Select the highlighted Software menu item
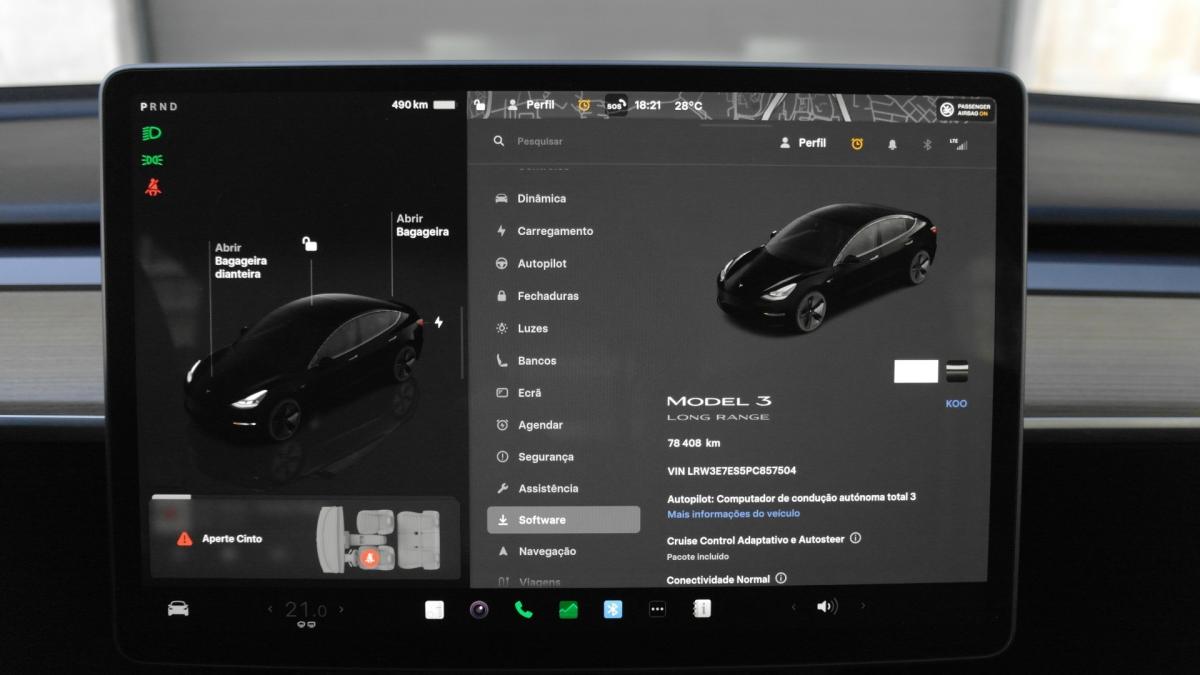Screen dimensions: 1200x675 point(563,520)
